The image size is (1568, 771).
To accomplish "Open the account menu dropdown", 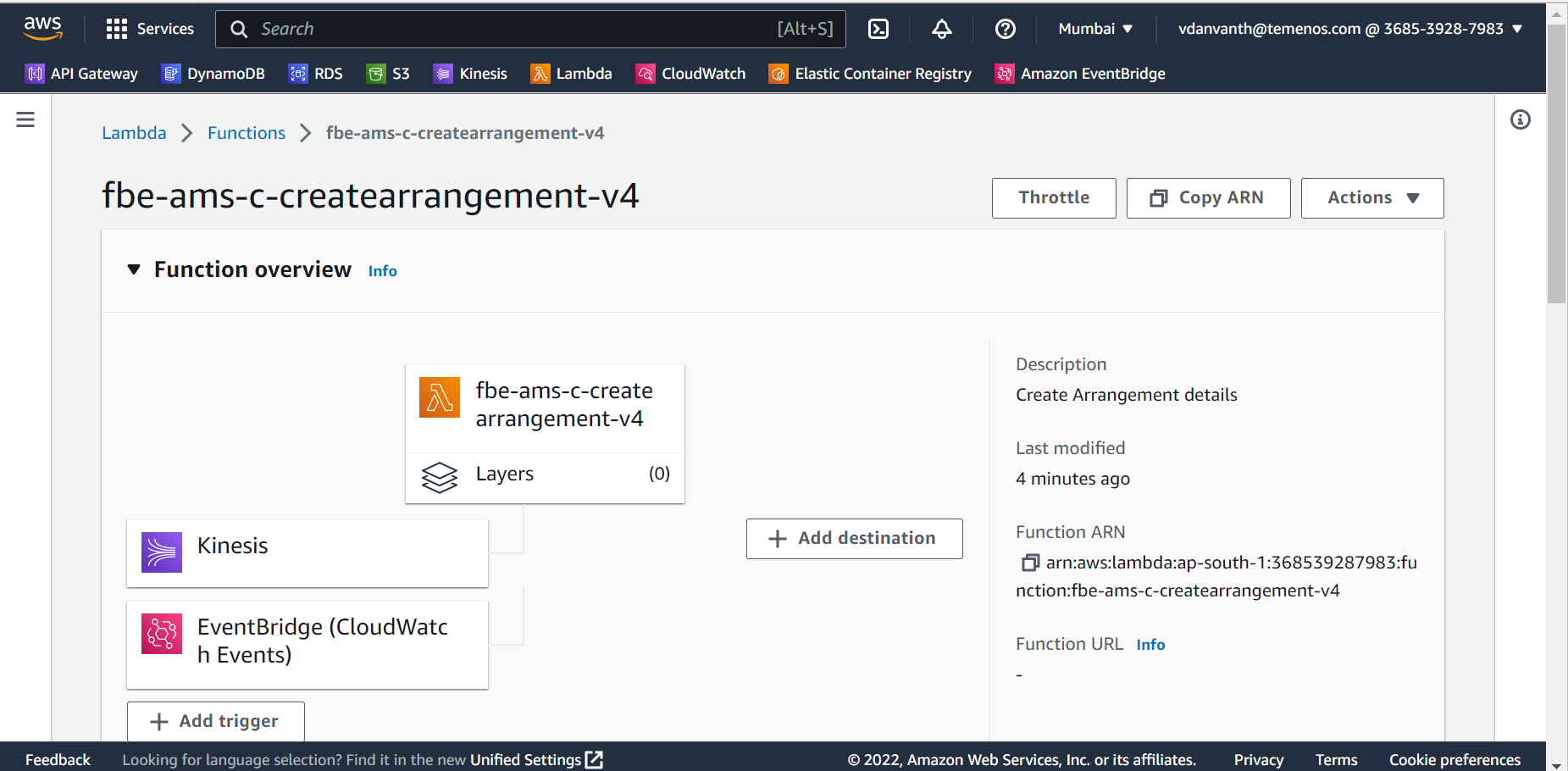I will click(x=1349, y=29).
